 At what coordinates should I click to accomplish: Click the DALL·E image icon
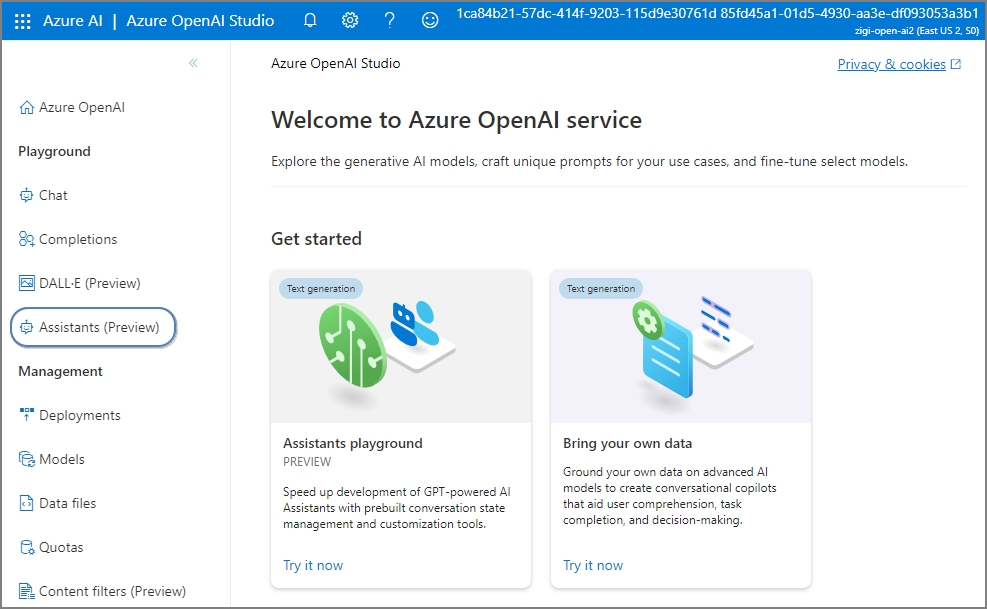26,283
